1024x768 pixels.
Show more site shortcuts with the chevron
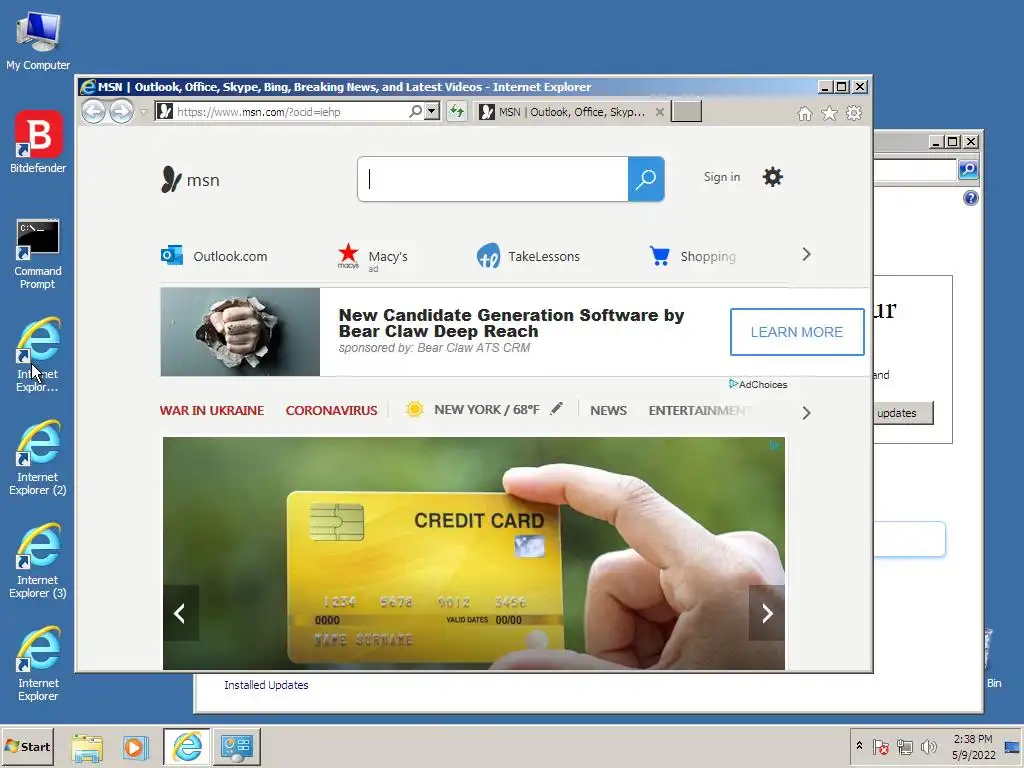click(807, 255)
